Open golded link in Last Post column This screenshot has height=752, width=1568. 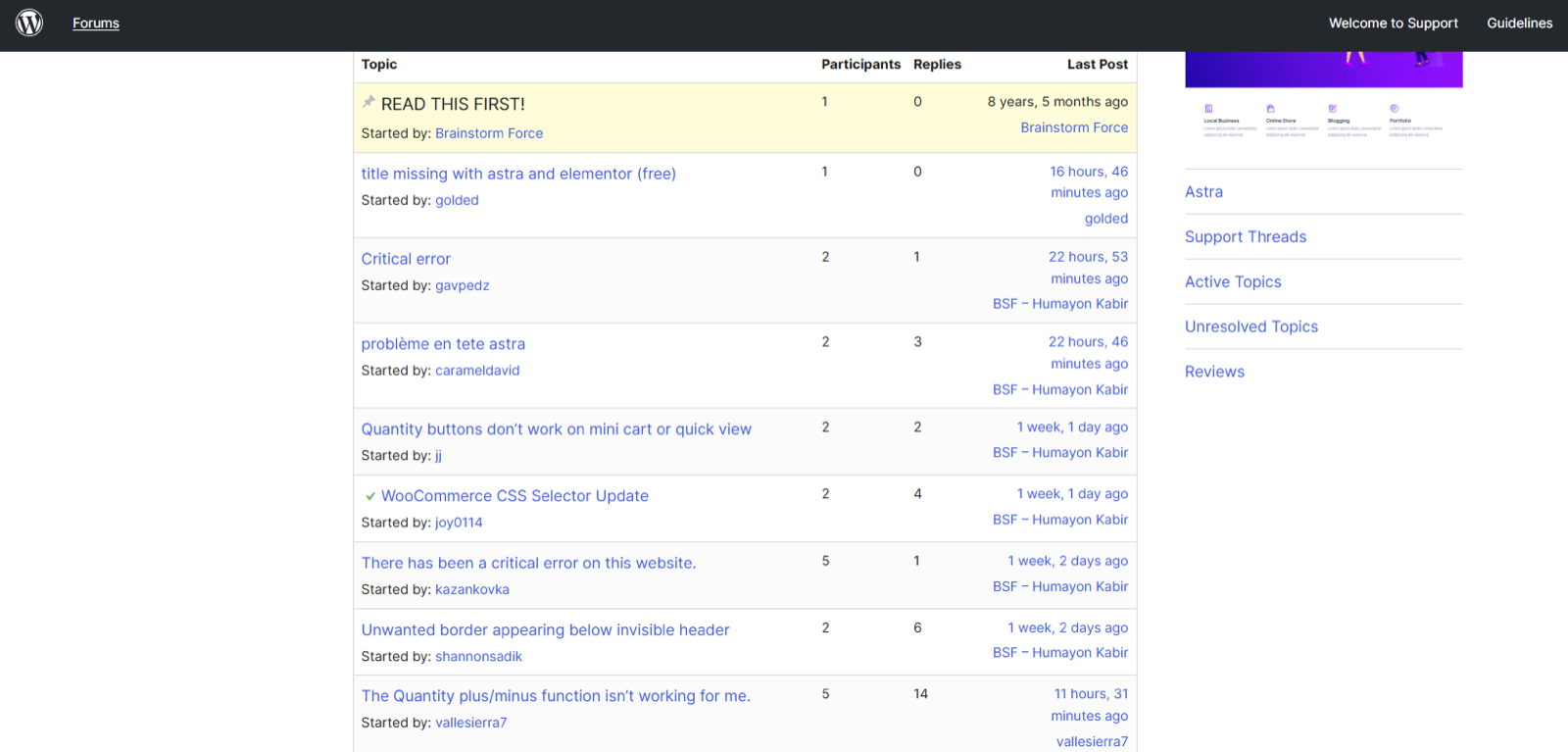1106,219
